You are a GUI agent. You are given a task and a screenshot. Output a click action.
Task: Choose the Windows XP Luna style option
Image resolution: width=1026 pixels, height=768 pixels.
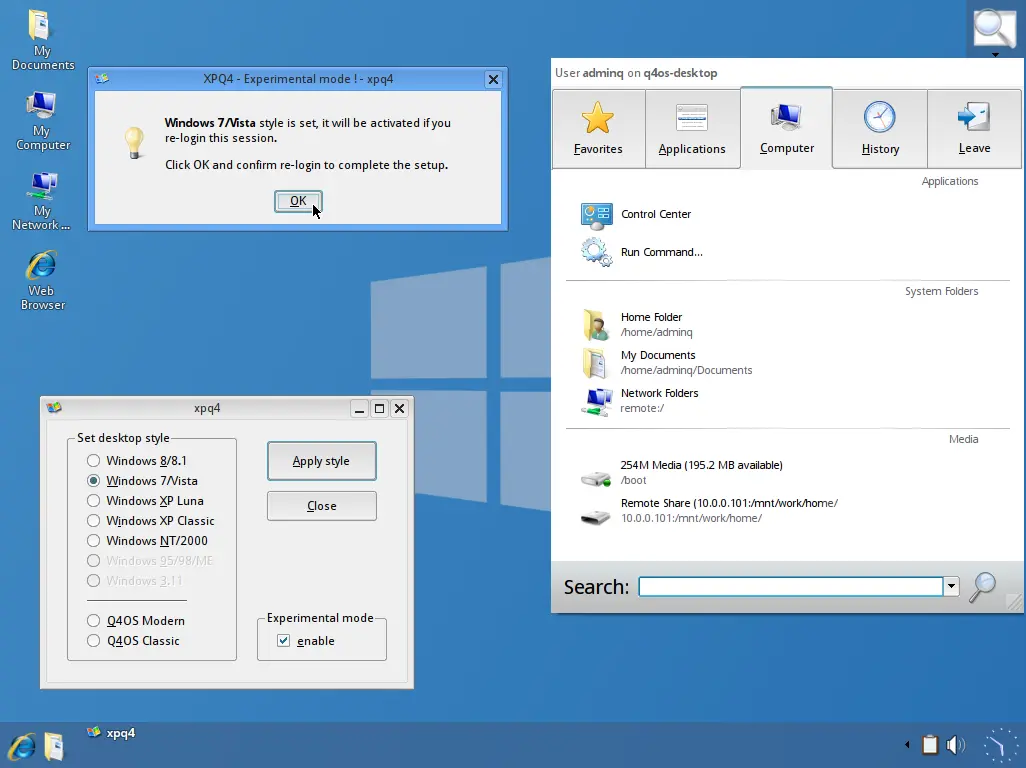click(x=94, y=501)
